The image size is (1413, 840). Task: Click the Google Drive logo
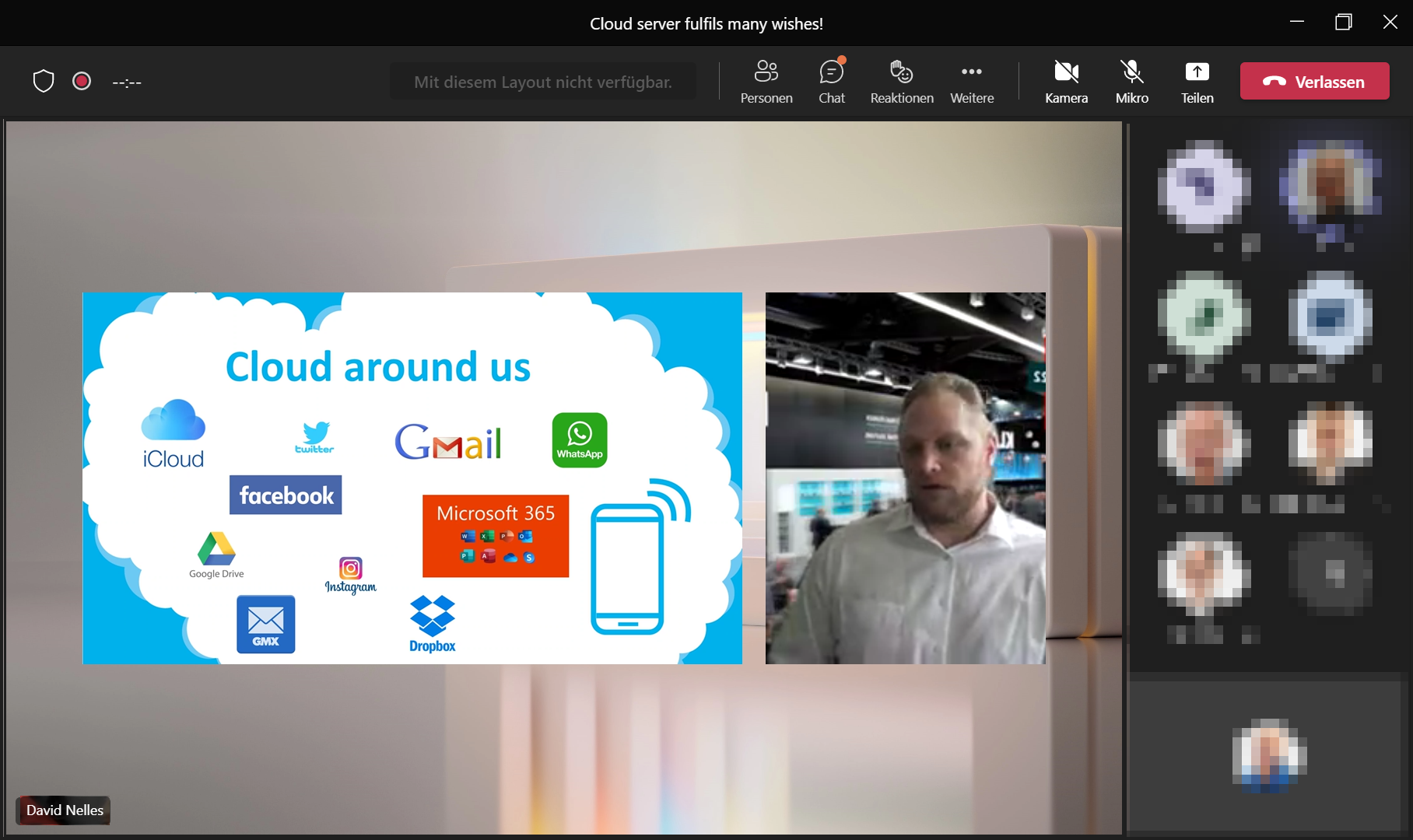point(216,555)
